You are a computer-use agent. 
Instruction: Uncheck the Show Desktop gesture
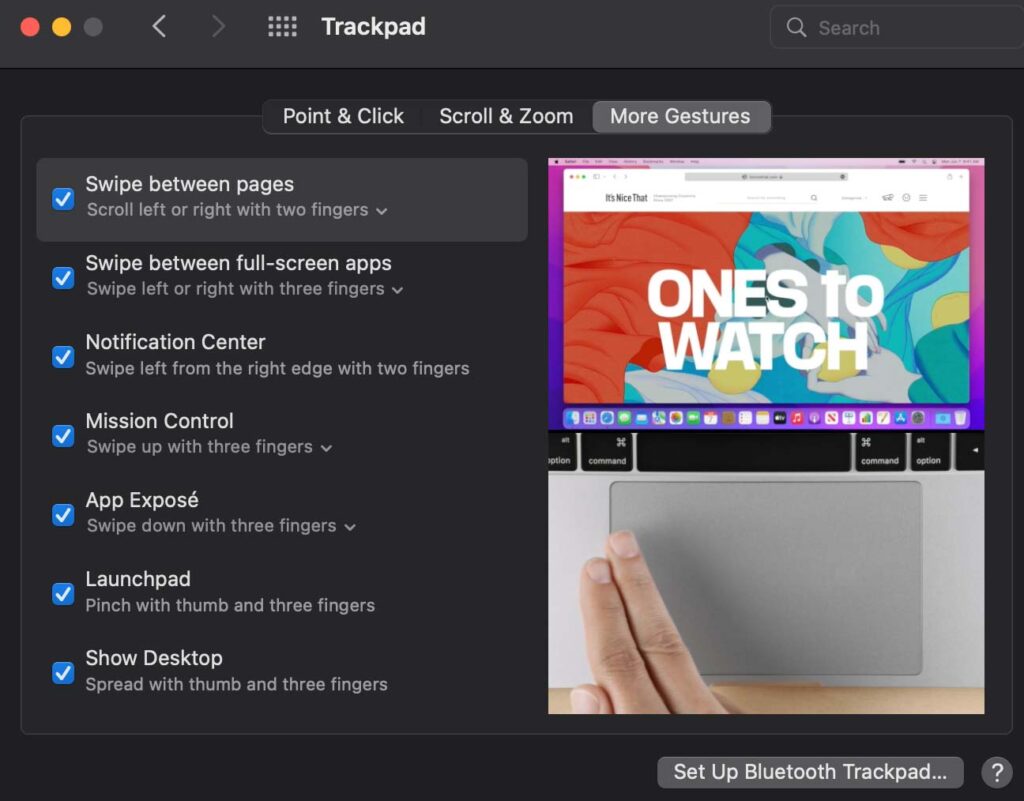click(x=63, y=672)
